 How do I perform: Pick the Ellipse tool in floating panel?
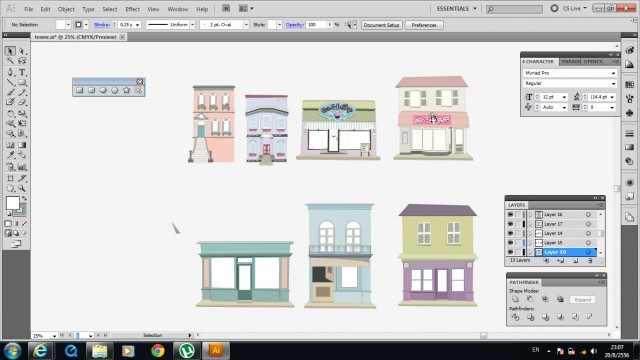[103, 90]
